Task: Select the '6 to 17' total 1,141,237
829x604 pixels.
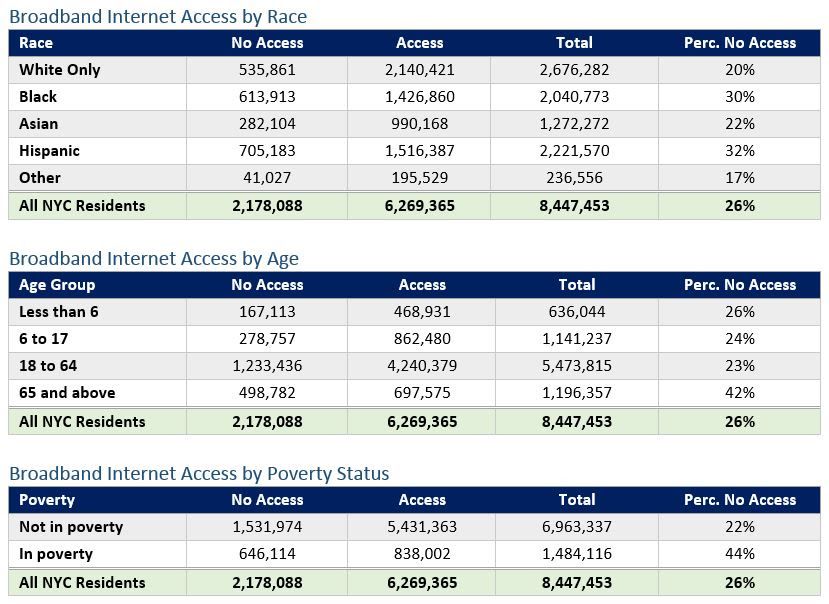Action: point(577,338)
